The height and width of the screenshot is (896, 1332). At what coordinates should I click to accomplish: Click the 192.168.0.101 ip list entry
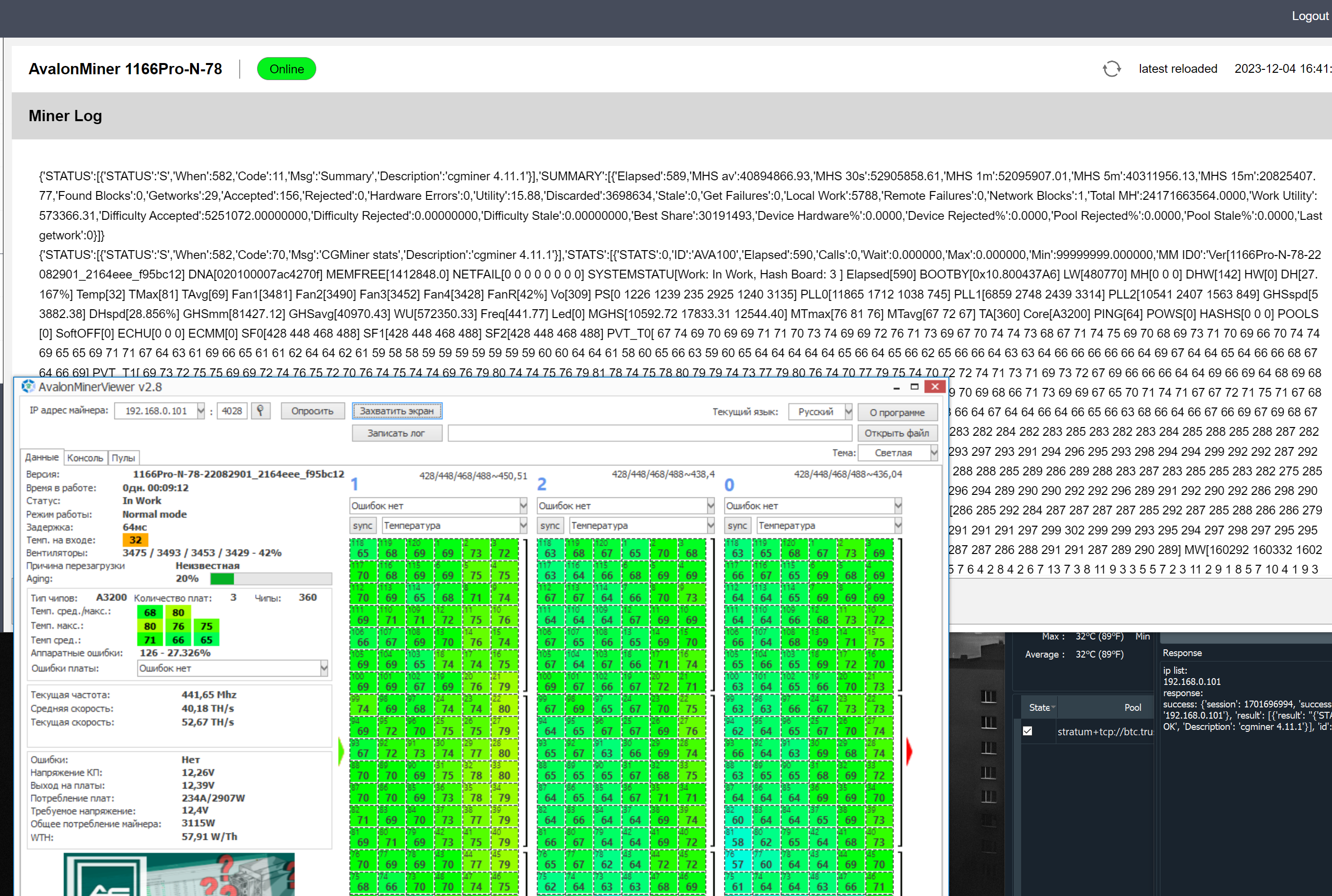tap(1191, 681)
